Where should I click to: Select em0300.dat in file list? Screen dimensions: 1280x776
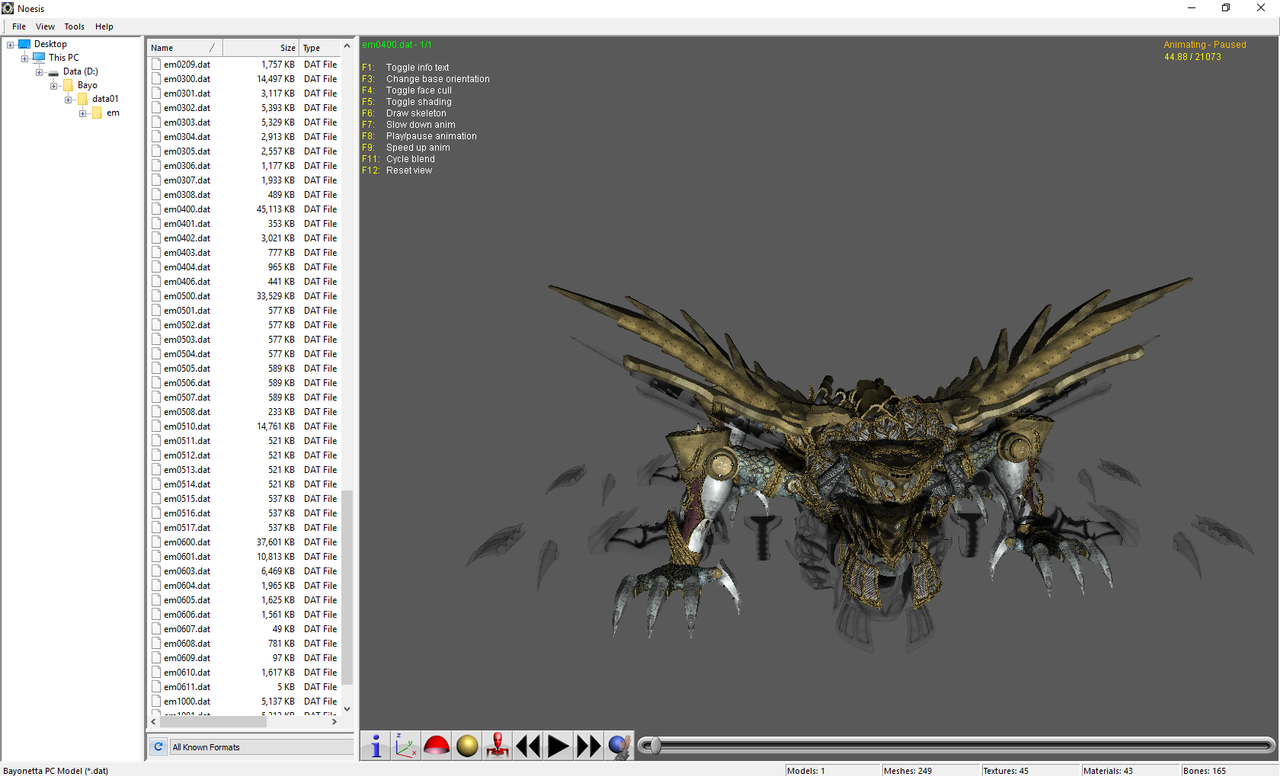(187, 79)
